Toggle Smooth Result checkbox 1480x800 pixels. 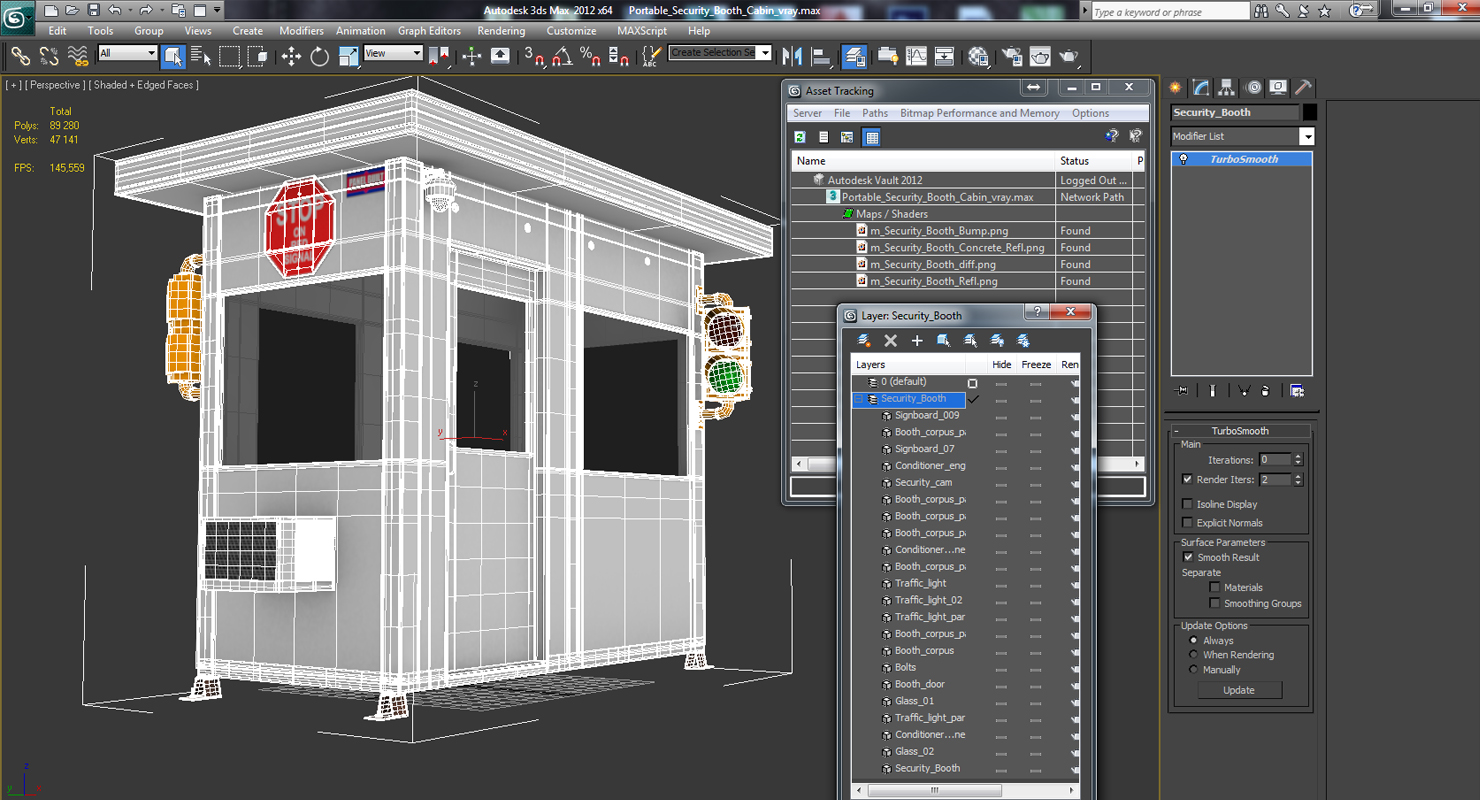1187,558
